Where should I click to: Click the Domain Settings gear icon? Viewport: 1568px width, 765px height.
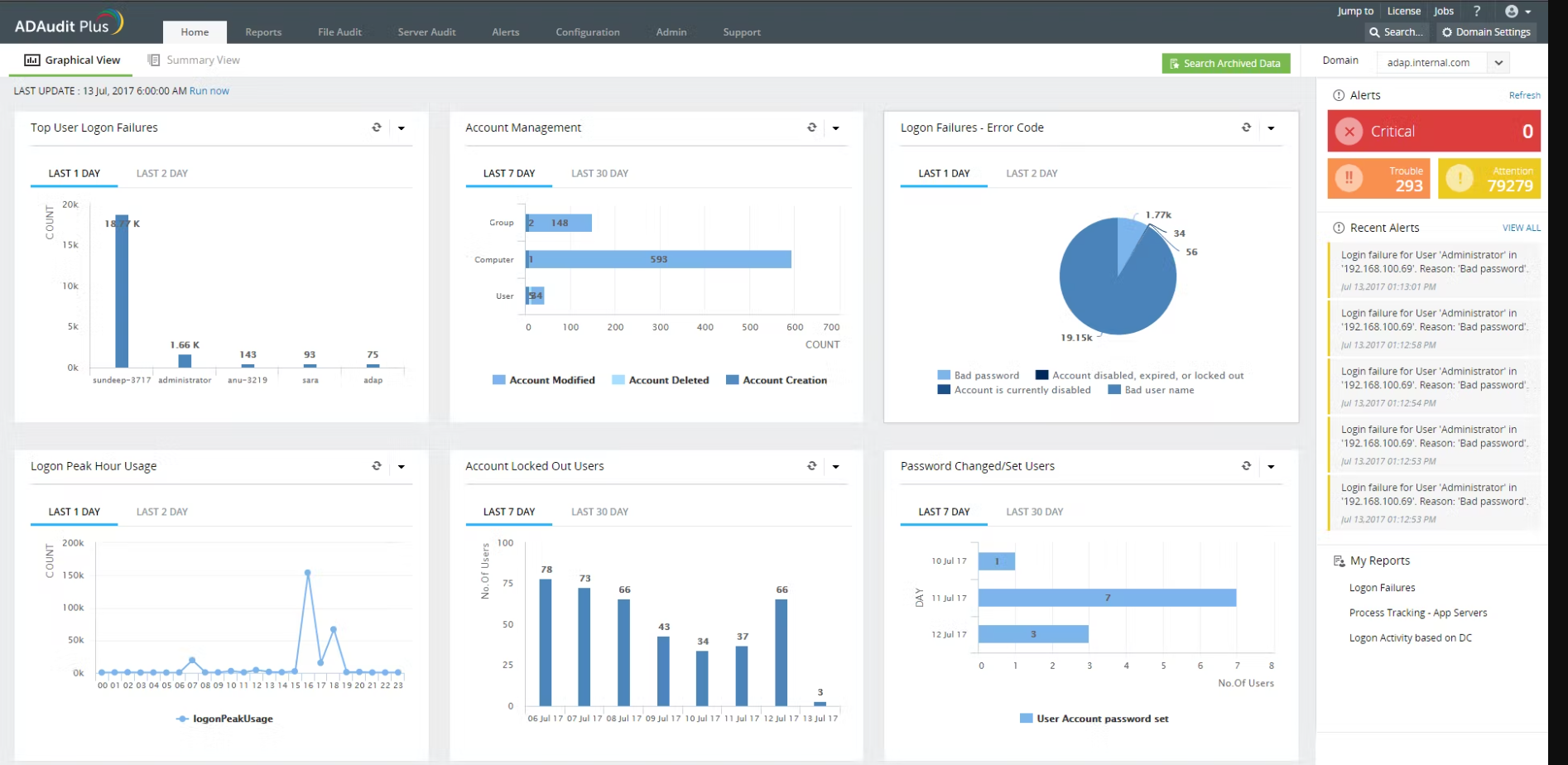pos(1447,32)
